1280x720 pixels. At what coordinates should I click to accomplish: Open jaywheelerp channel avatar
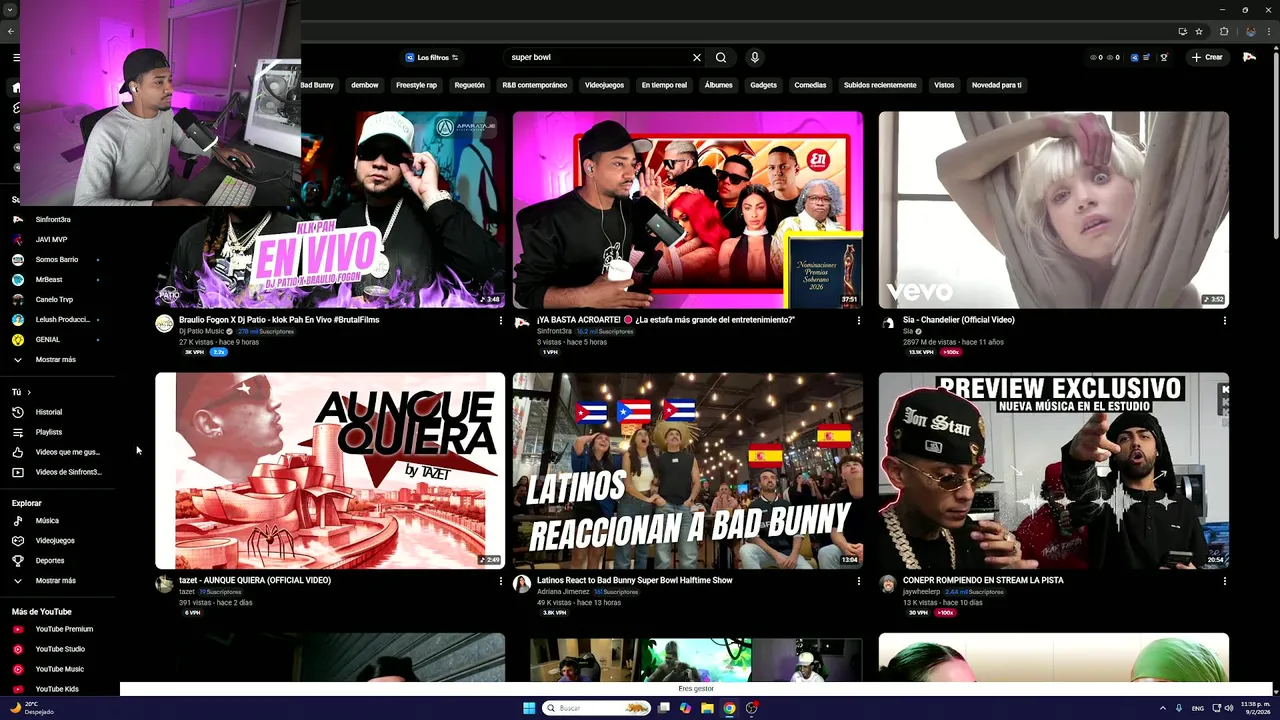(887, 584)
